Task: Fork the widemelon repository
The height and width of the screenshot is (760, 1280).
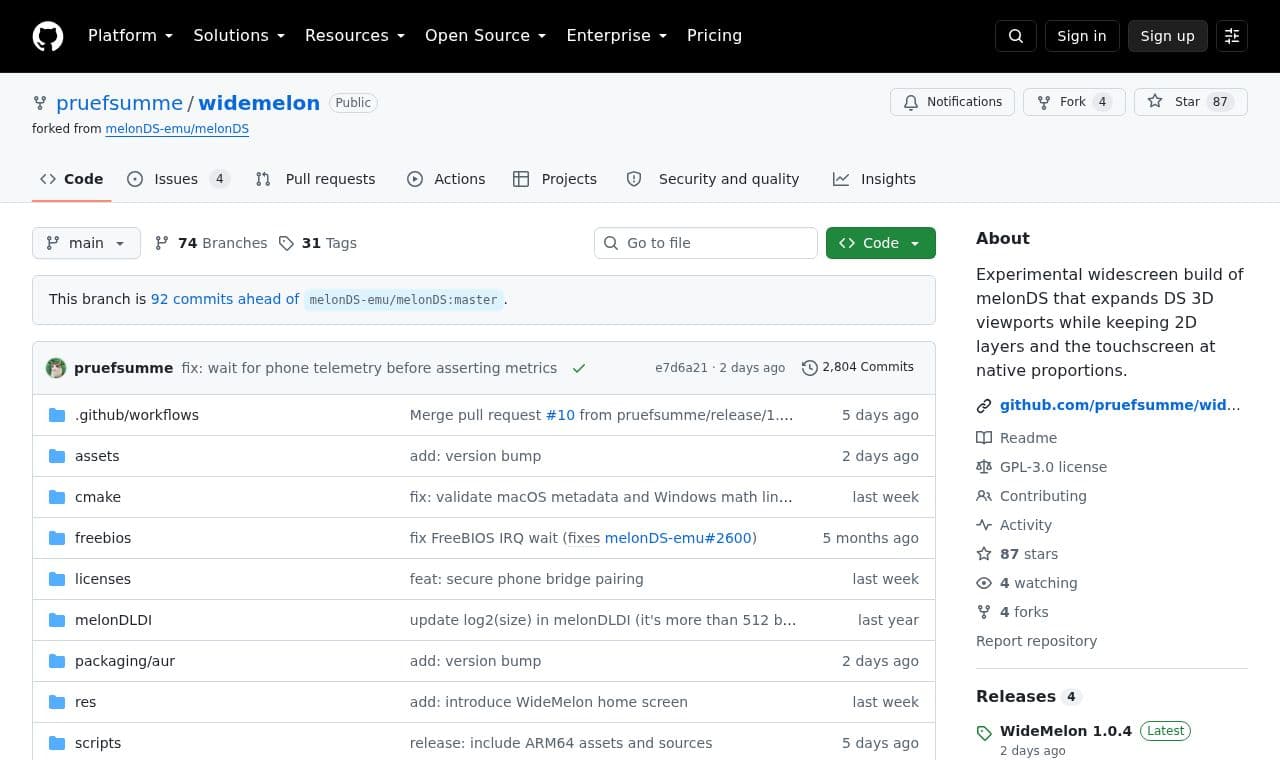Action: tap(1074, 102)
